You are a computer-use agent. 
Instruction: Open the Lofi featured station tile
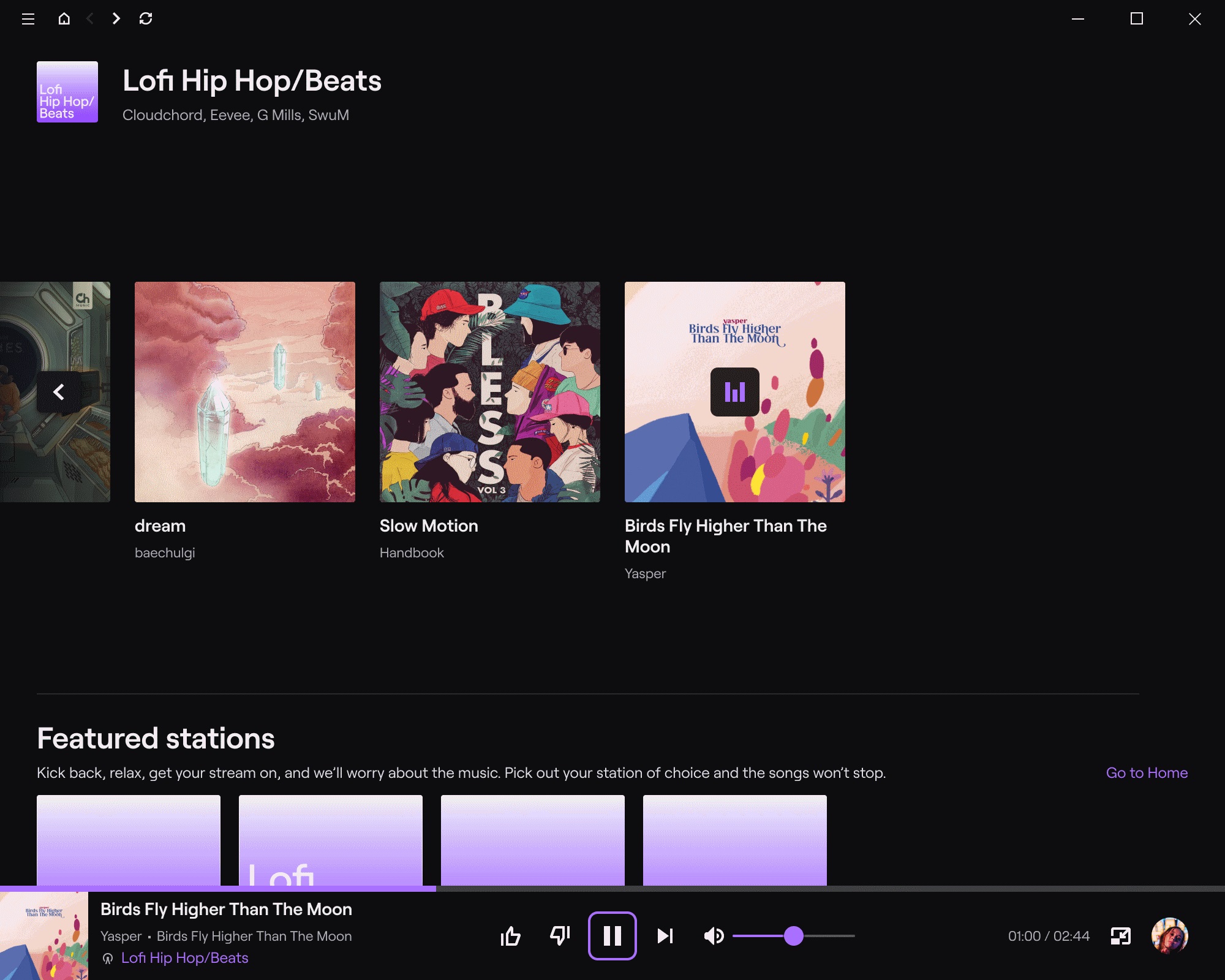[331, 840]
